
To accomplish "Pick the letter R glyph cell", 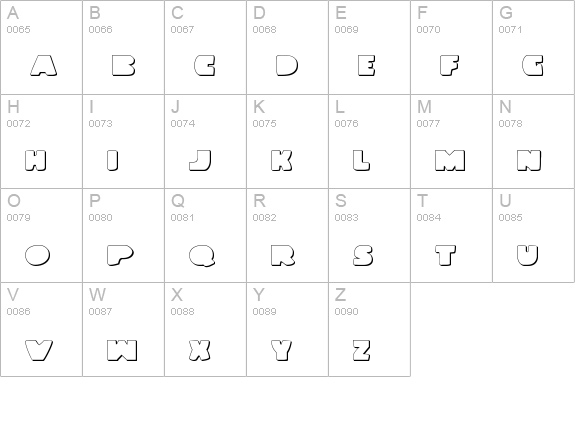I will tap(288, 235).
